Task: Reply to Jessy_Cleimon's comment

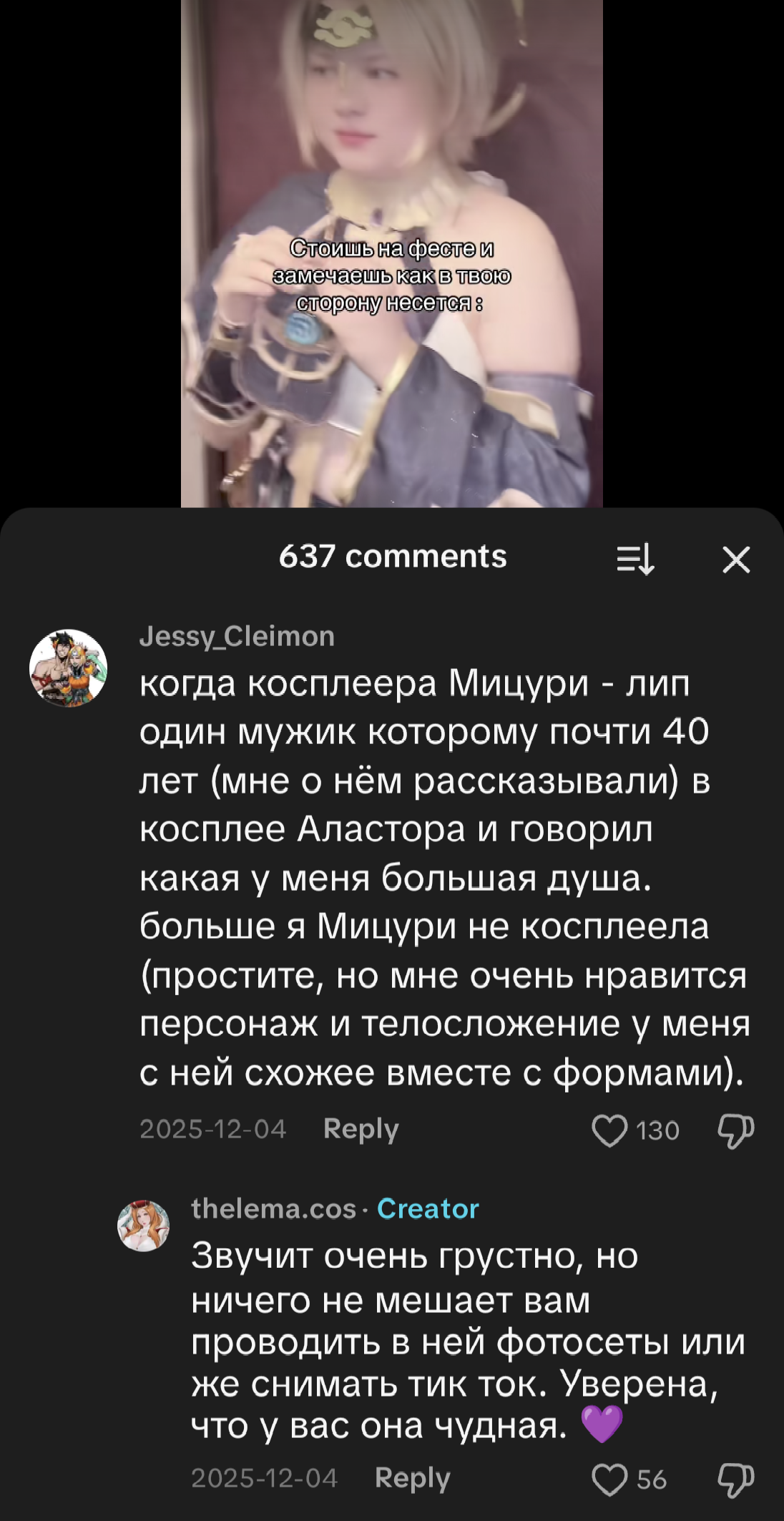Action: 361,1129
